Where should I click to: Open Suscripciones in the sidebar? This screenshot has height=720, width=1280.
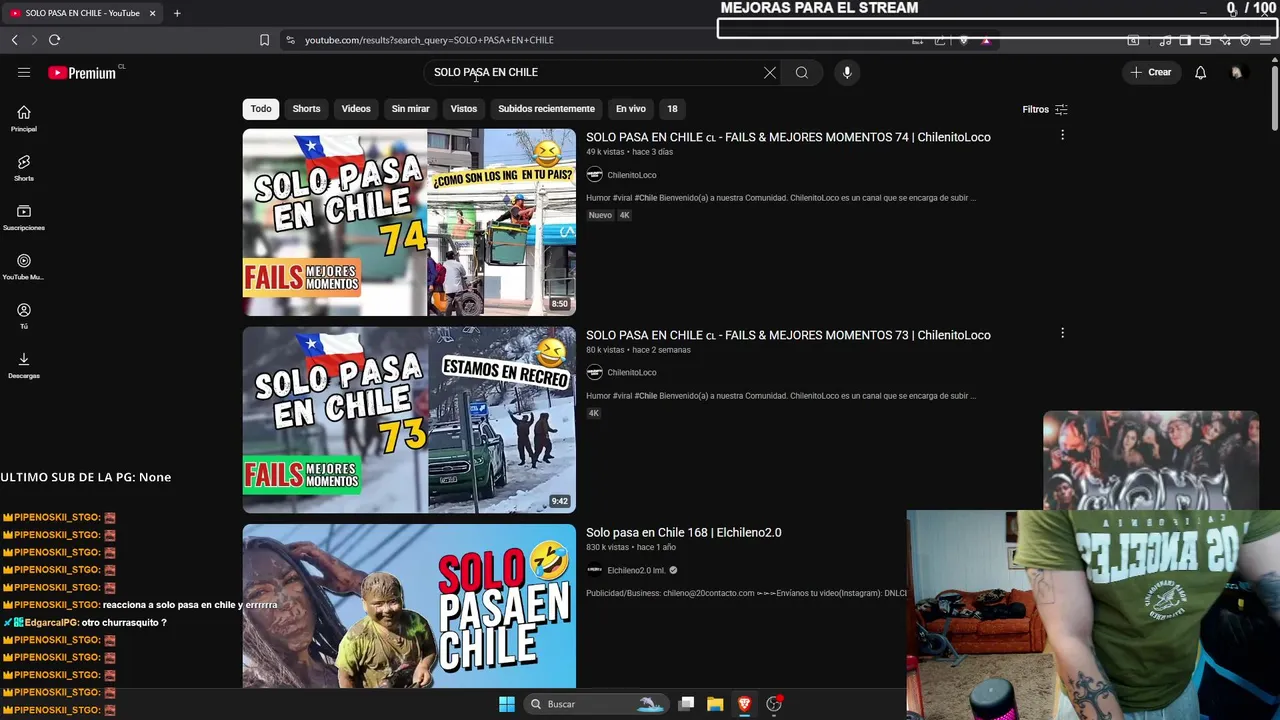tap(24, 217)
